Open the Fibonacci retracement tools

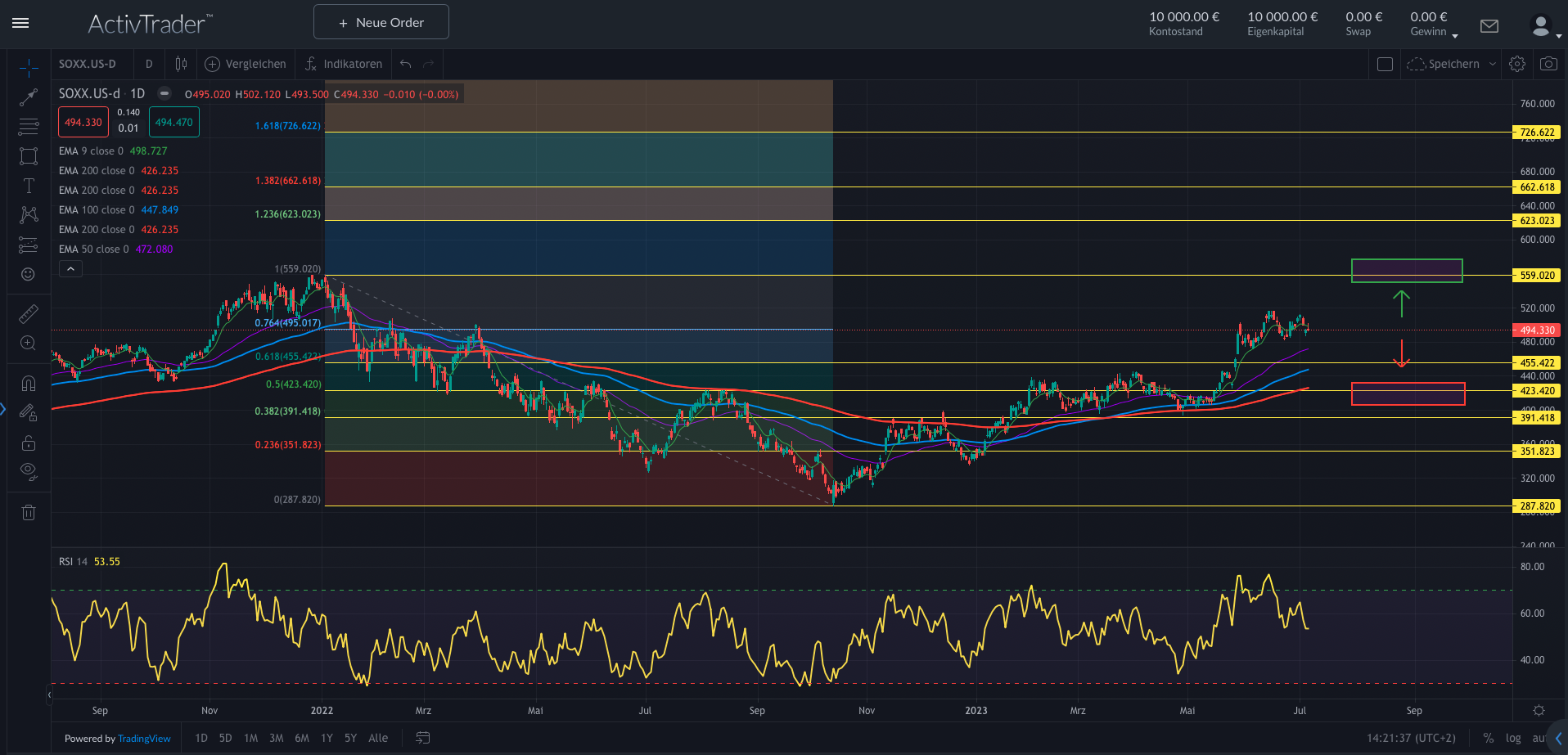(x=29, y=127)
